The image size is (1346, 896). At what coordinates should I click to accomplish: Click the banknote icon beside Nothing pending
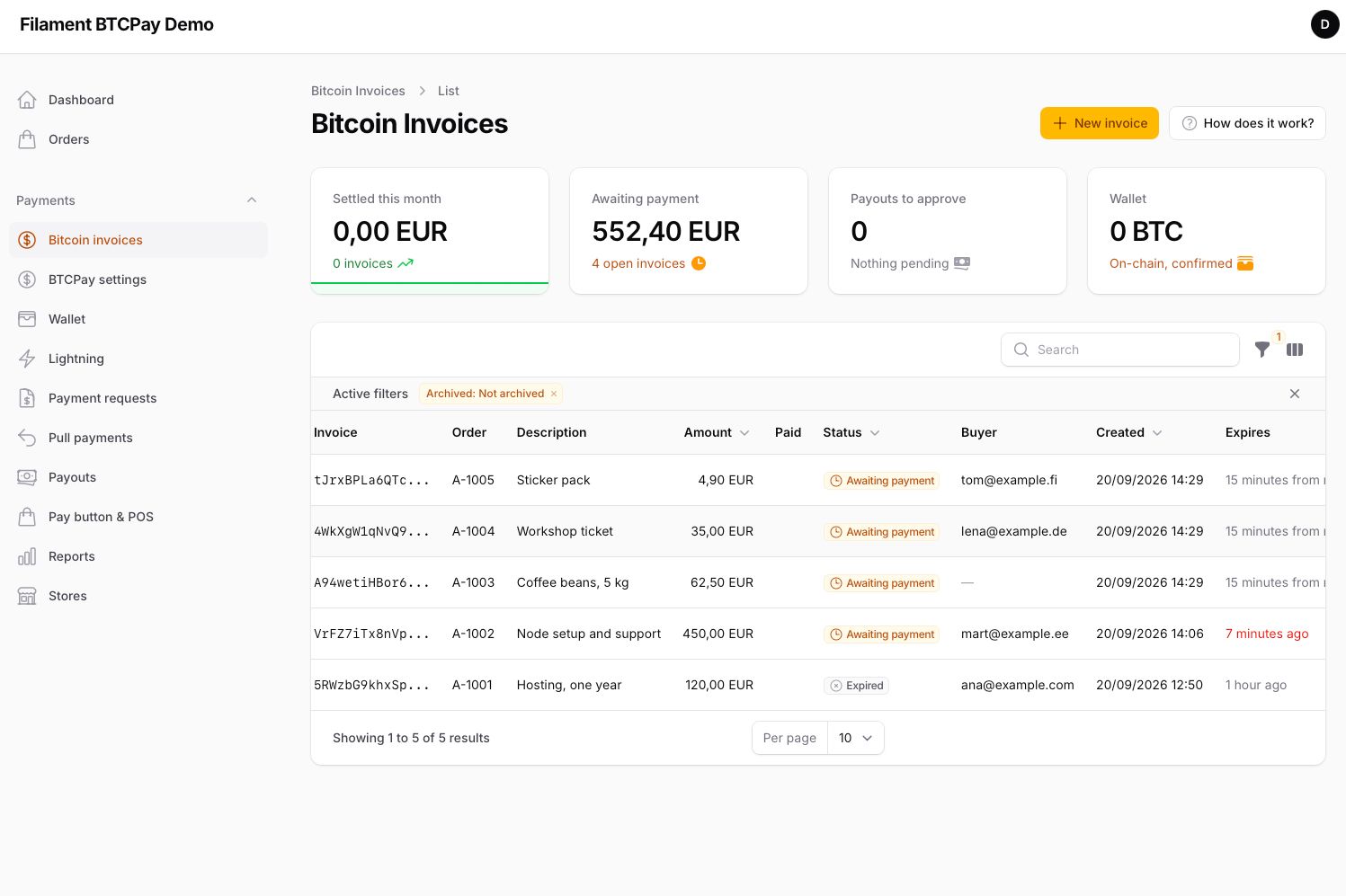tap(962, 263)
